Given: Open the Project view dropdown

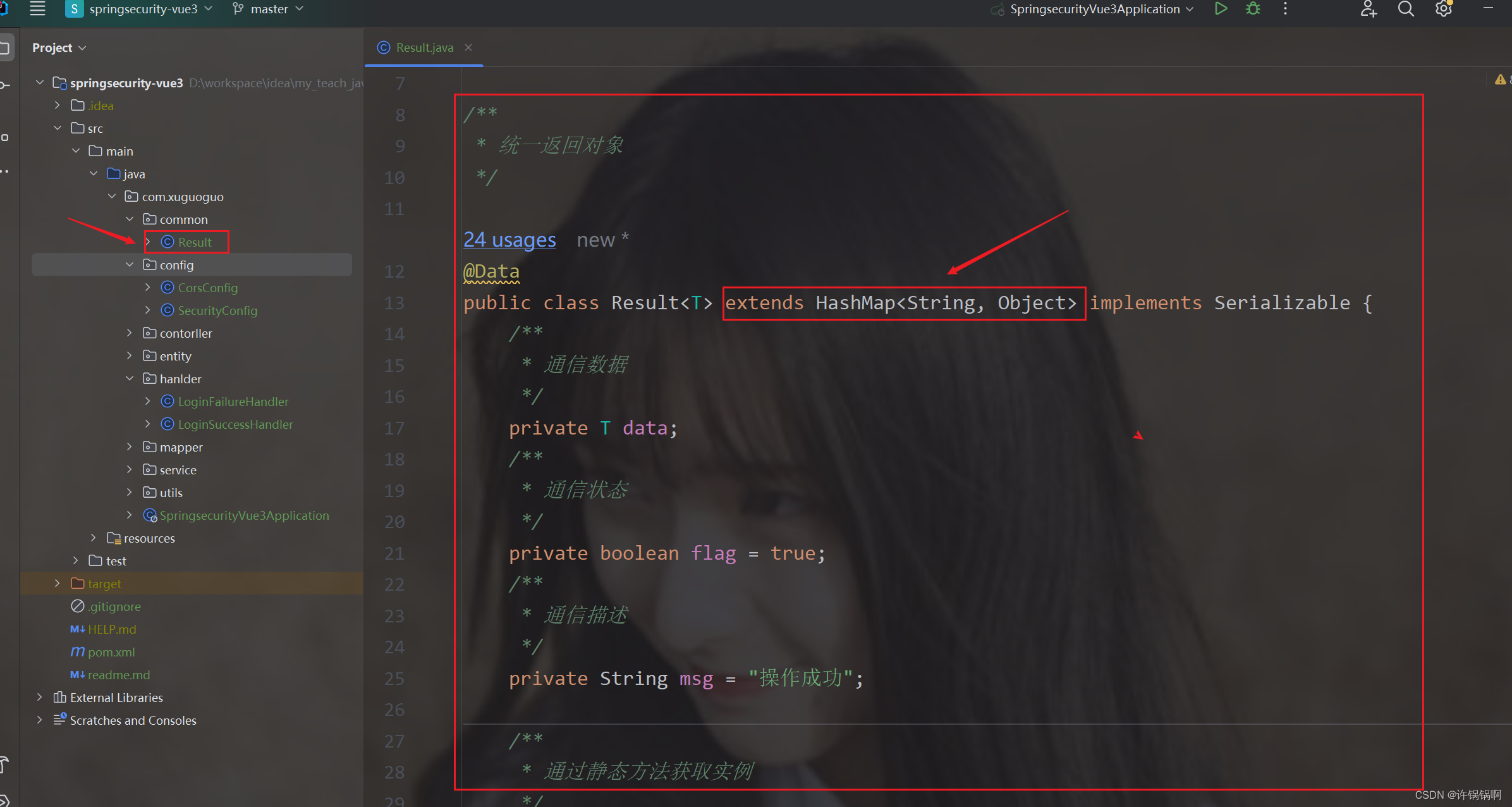Looking at the screenshot, I should [59, 47].
